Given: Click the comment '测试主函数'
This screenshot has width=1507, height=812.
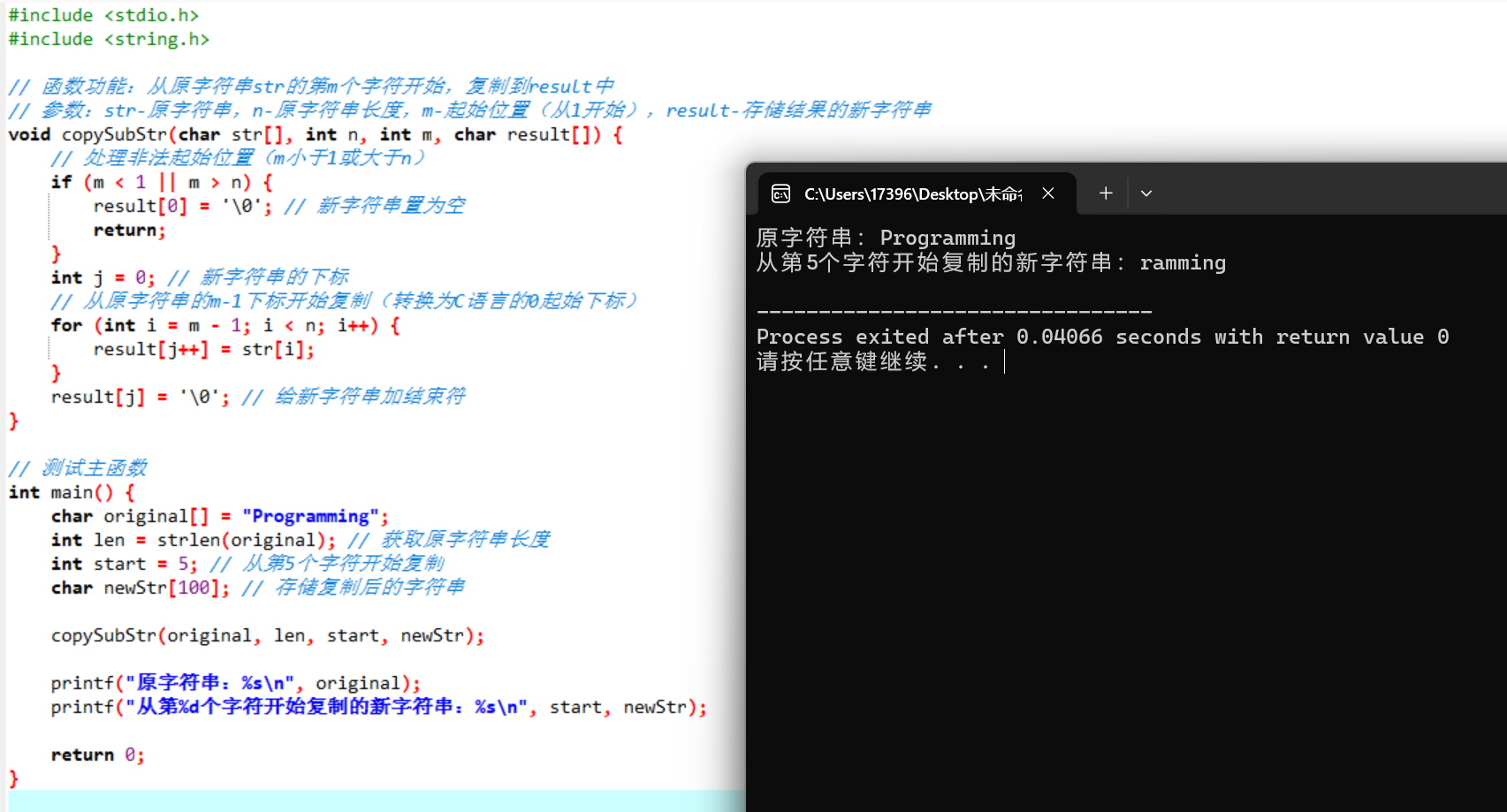Looking at the screenshot, I should coord(78,468).
